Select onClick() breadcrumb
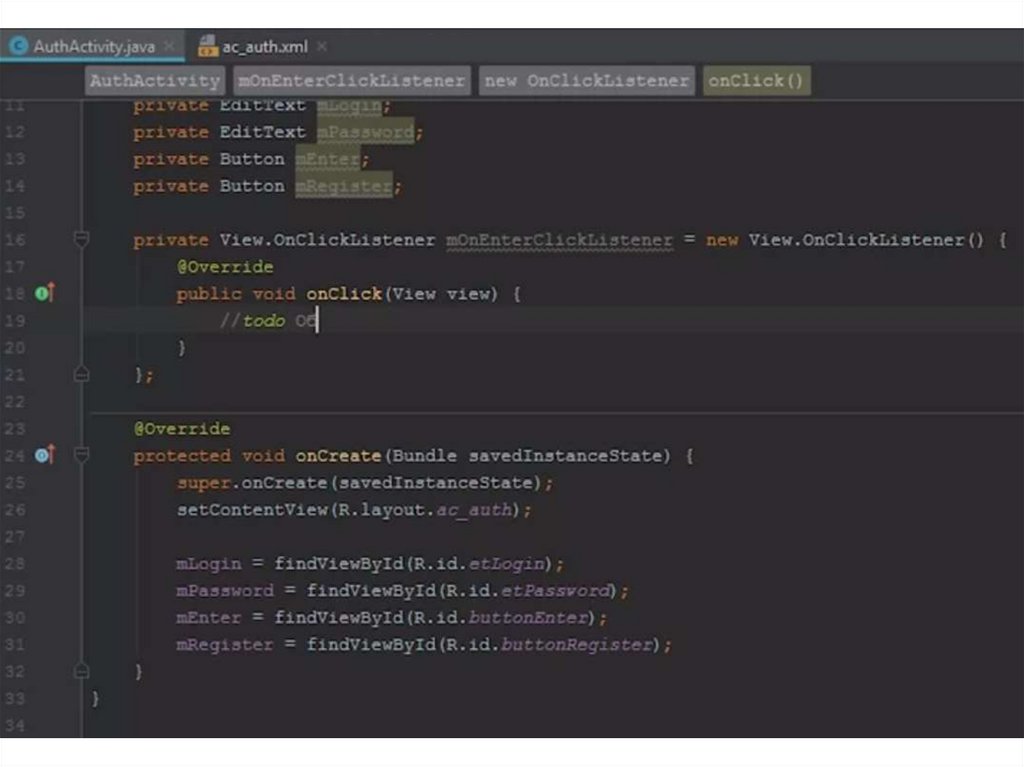1024x767 pixels. (x=756, y=80)
